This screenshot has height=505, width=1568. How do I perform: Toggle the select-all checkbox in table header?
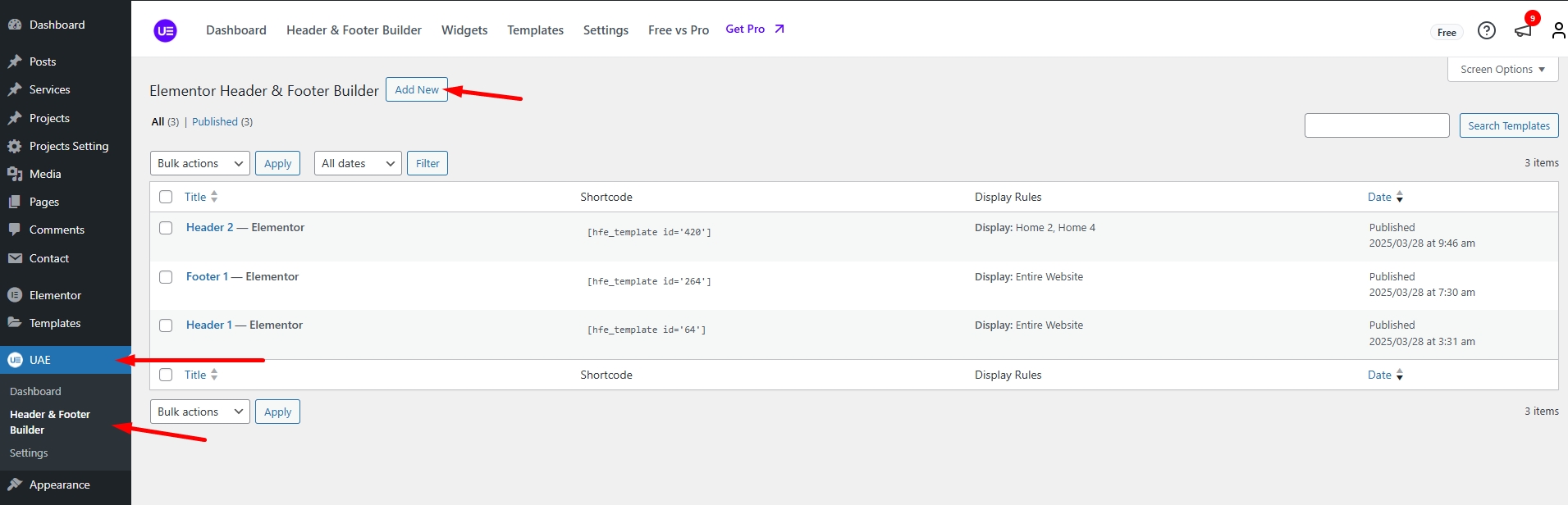pyautogui.click(x=166, y=197)
